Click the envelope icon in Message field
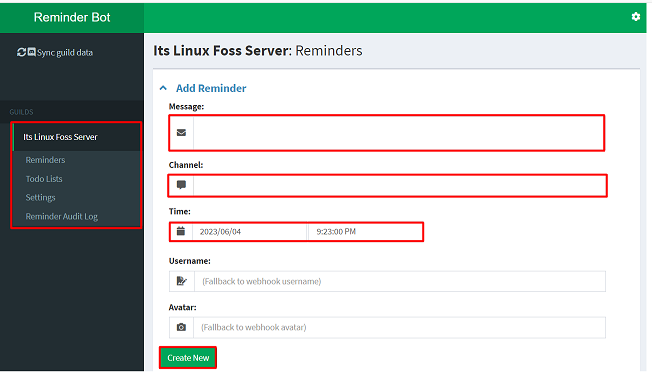652x377 pixels. click(181, 133)
